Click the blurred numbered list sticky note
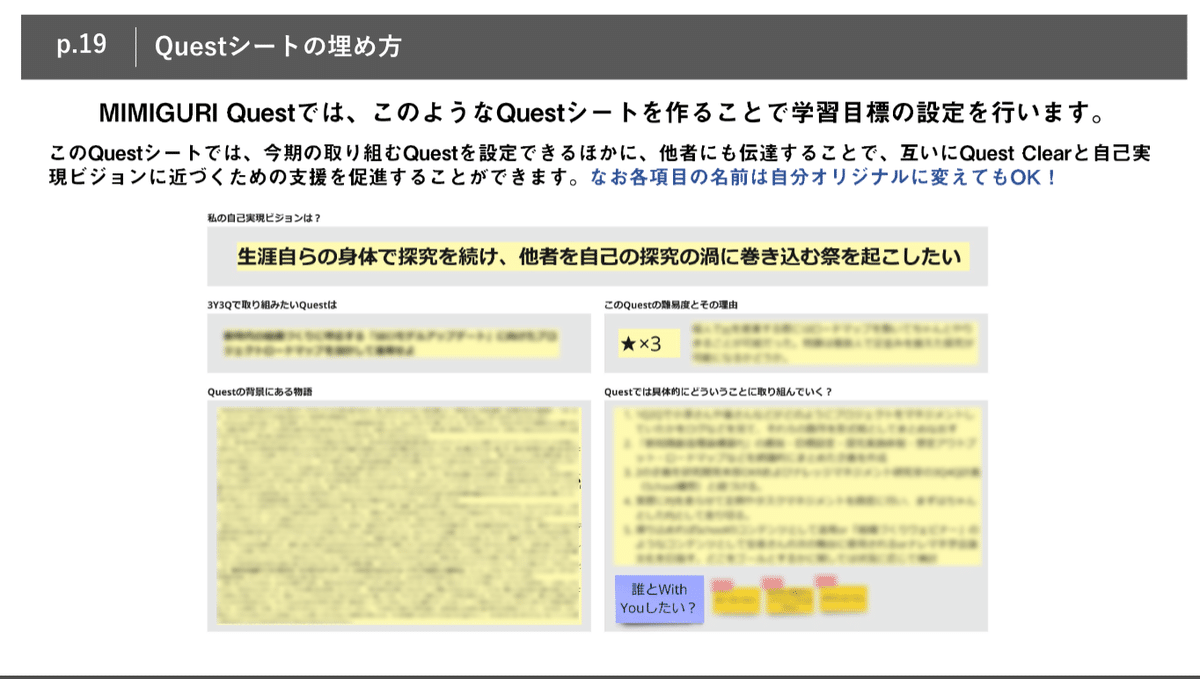The height and width of the screenshot is (679, 1200). 797,484
